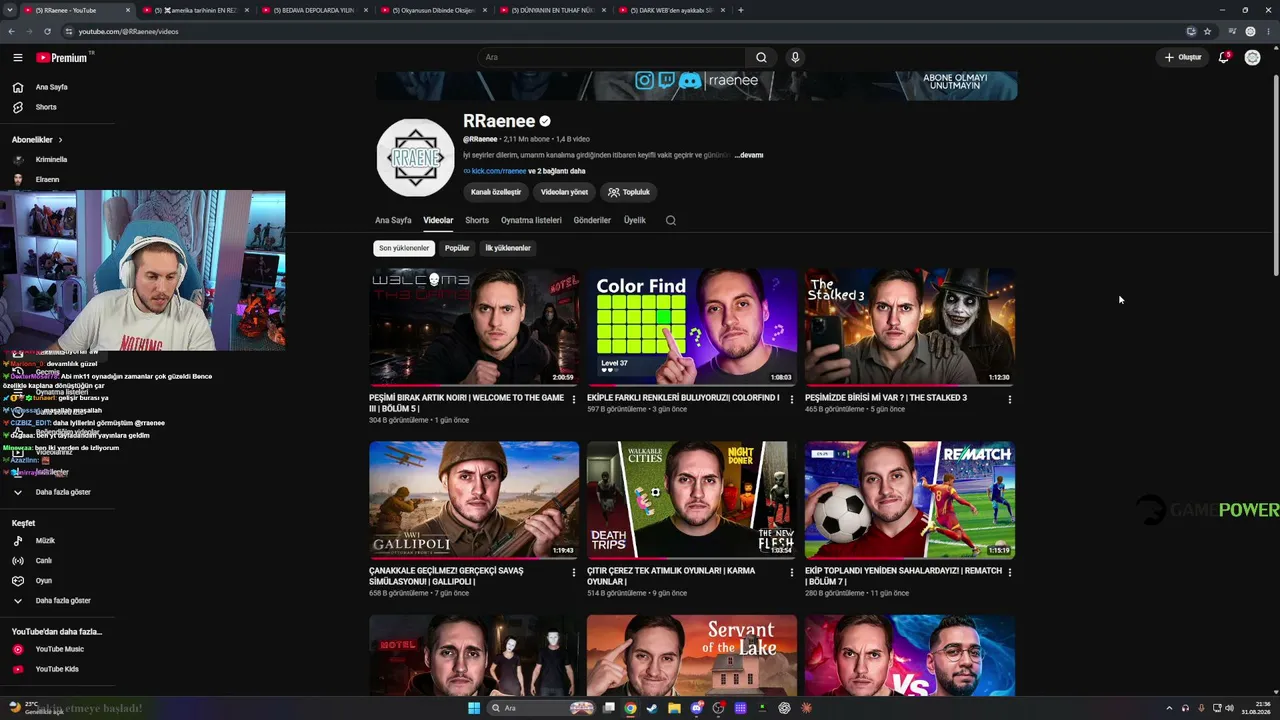
Task: Switch to the Gönderiler tab
Action: coord(592,220)
